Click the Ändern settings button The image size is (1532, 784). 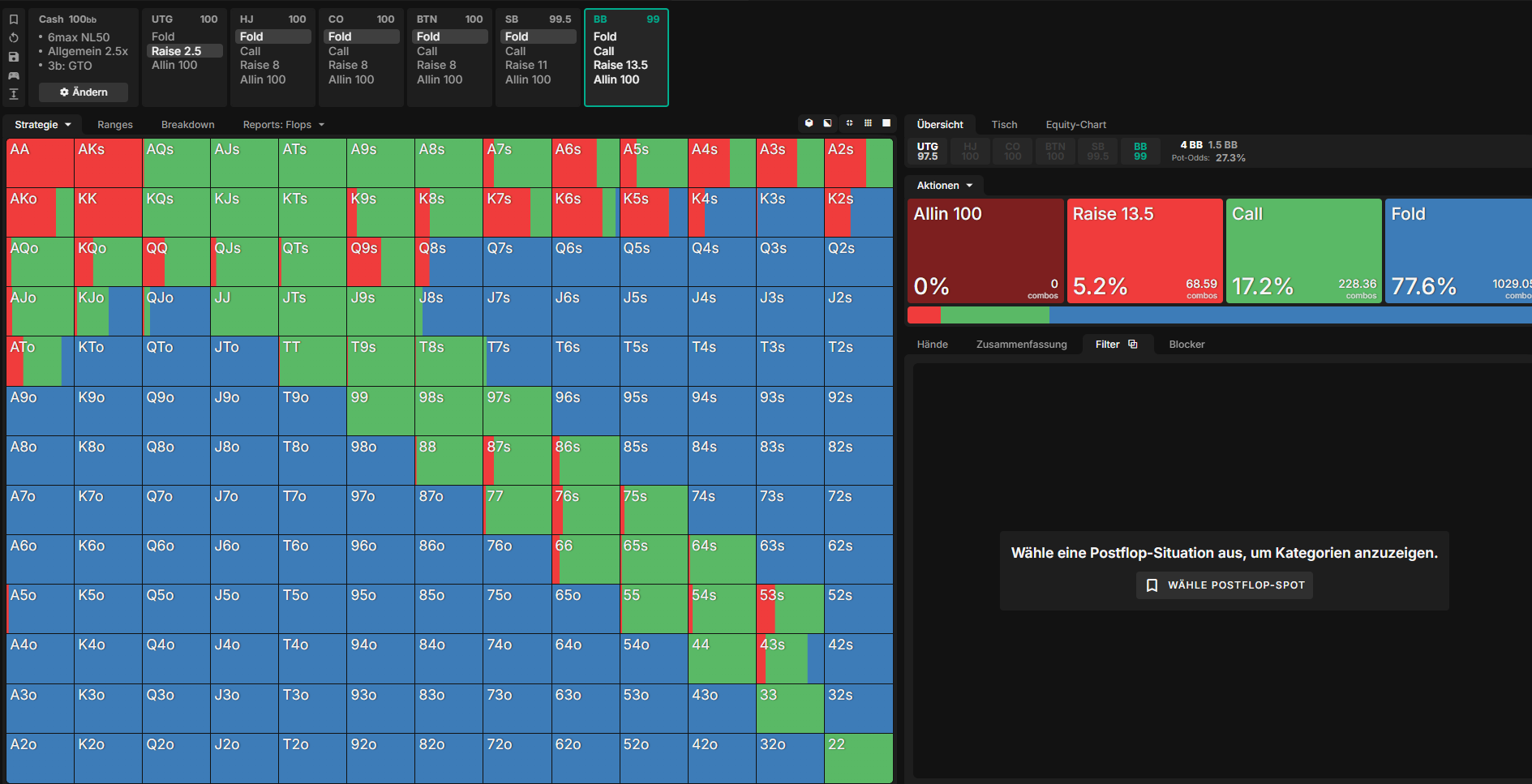[84, 92]
